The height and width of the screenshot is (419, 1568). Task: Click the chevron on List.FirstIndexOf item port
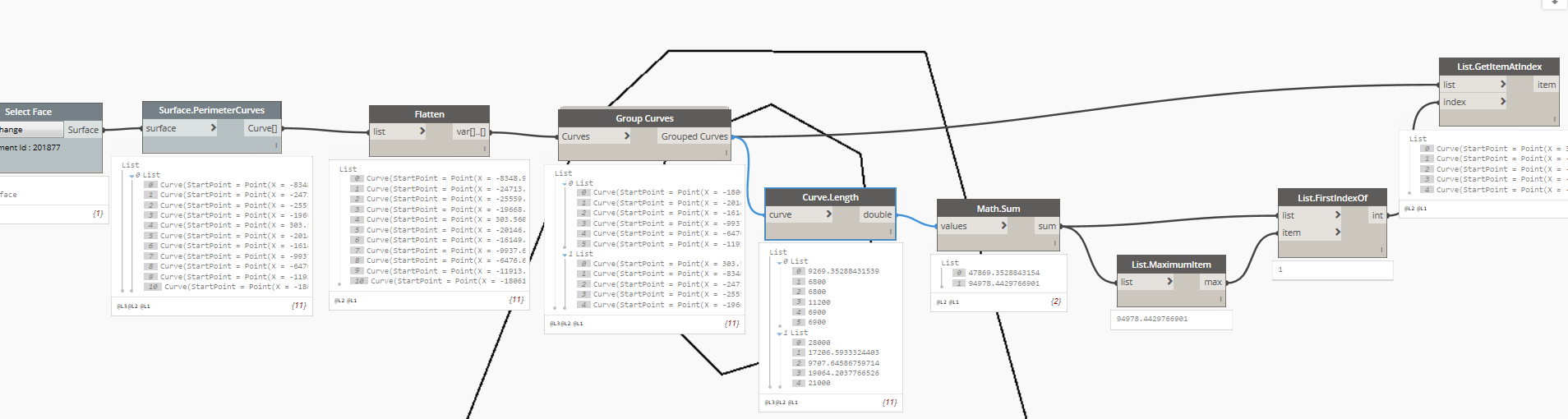click(1338, 233)
